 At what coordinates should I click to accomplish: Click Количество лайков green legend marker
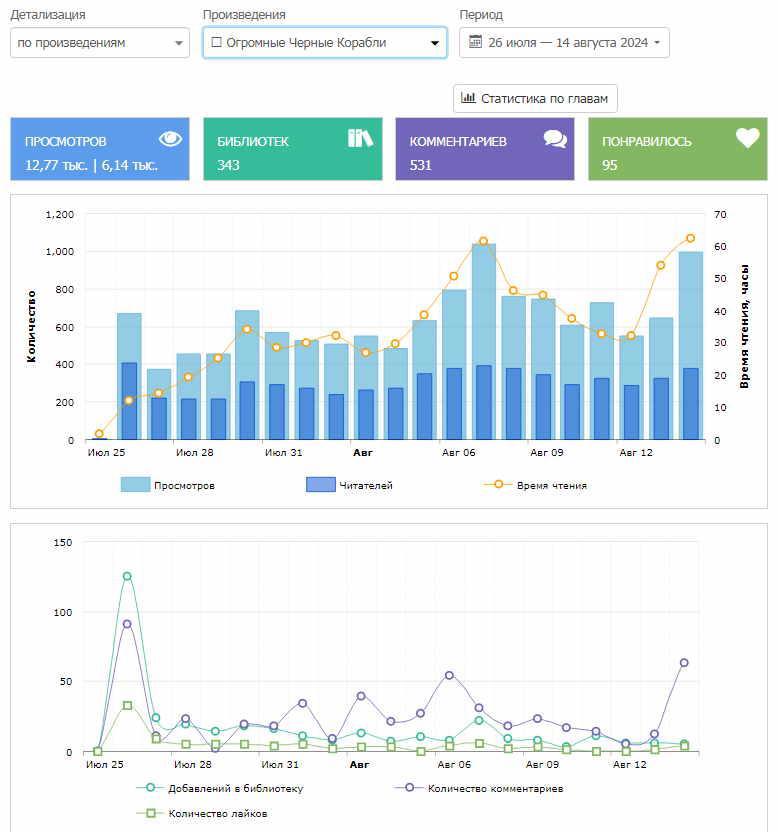point(151,813)
